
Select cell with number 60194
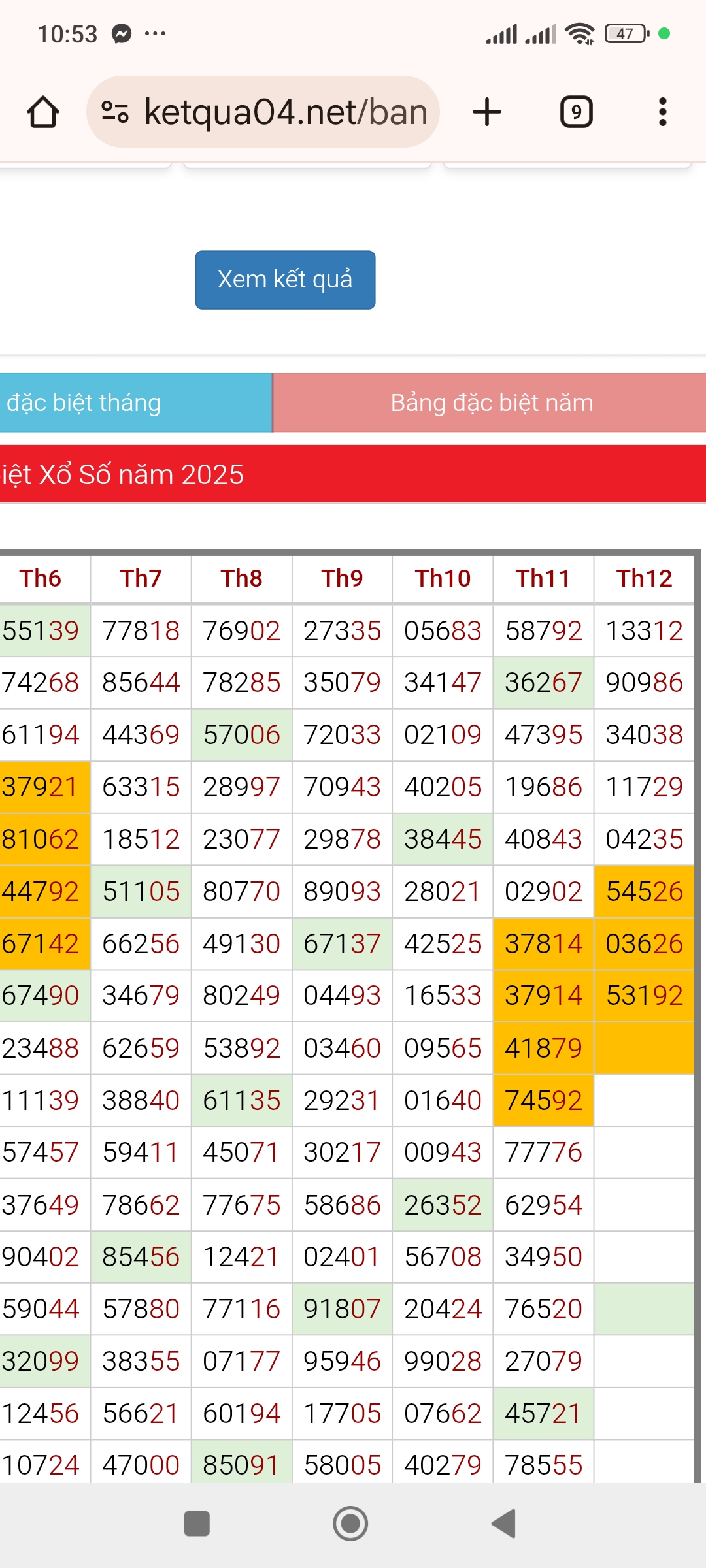point(242,1414)
